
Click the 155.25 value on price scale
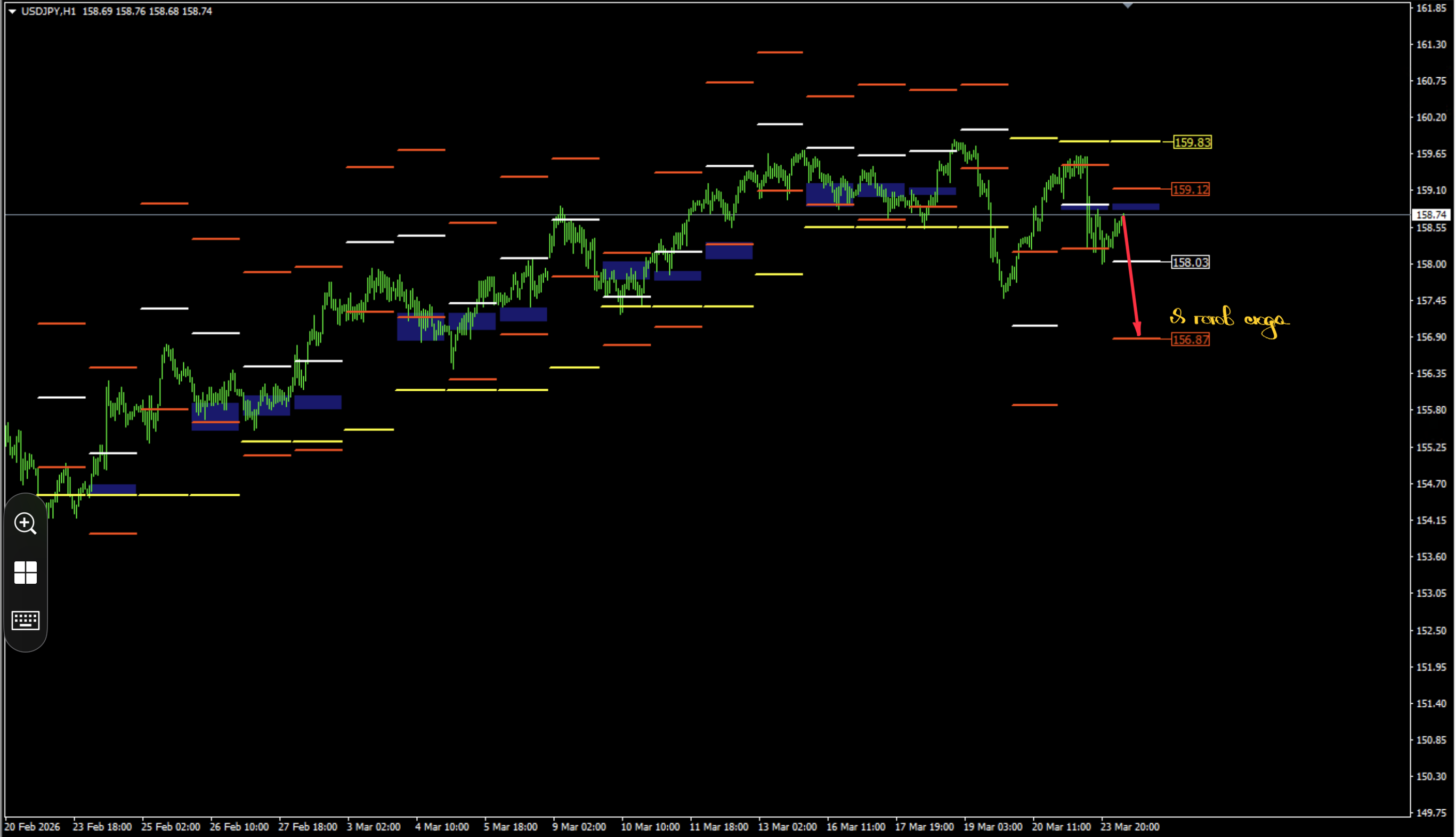click(1431, 447)
